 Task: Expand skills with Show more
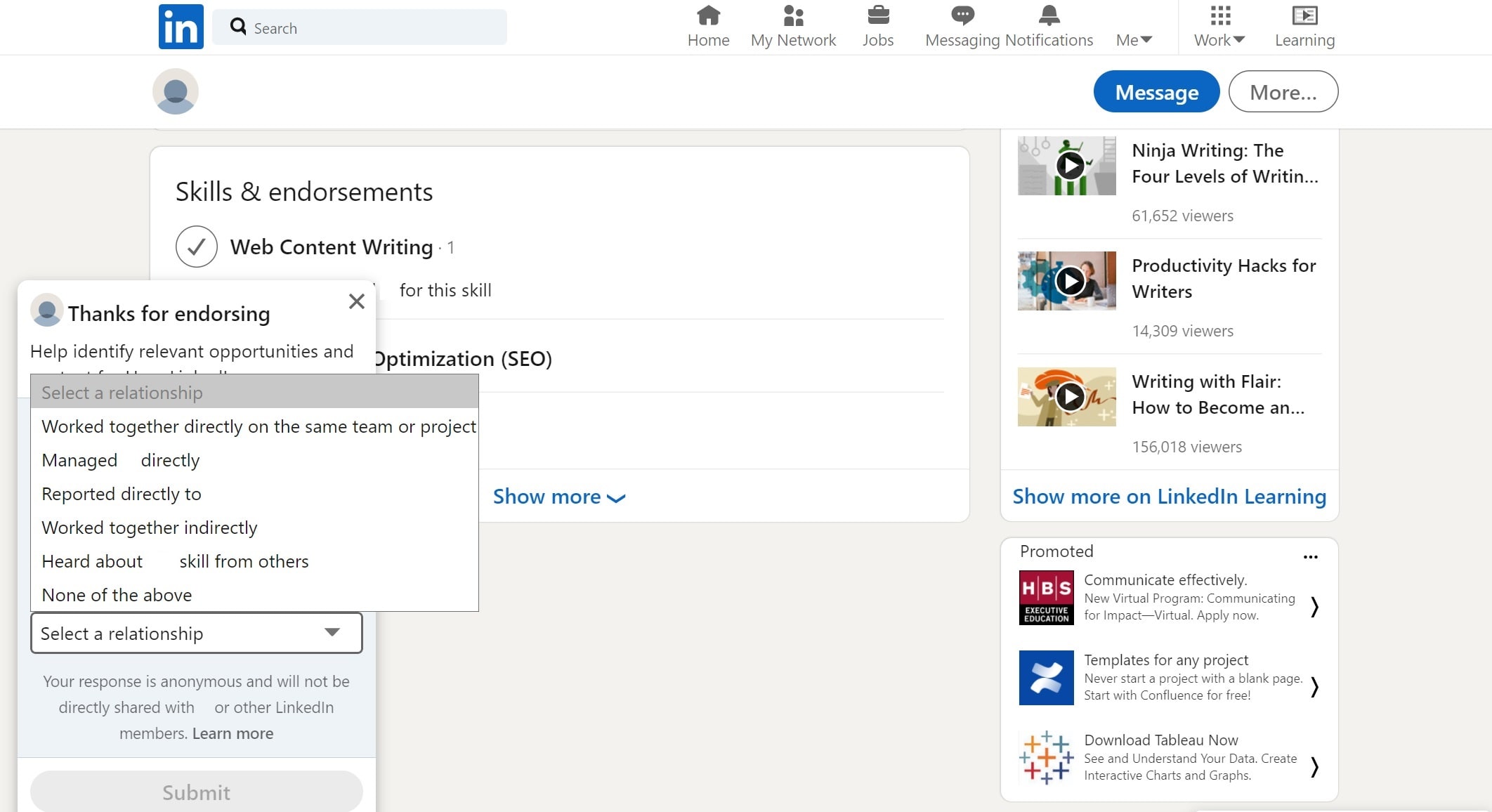click(x=558, y=497)
